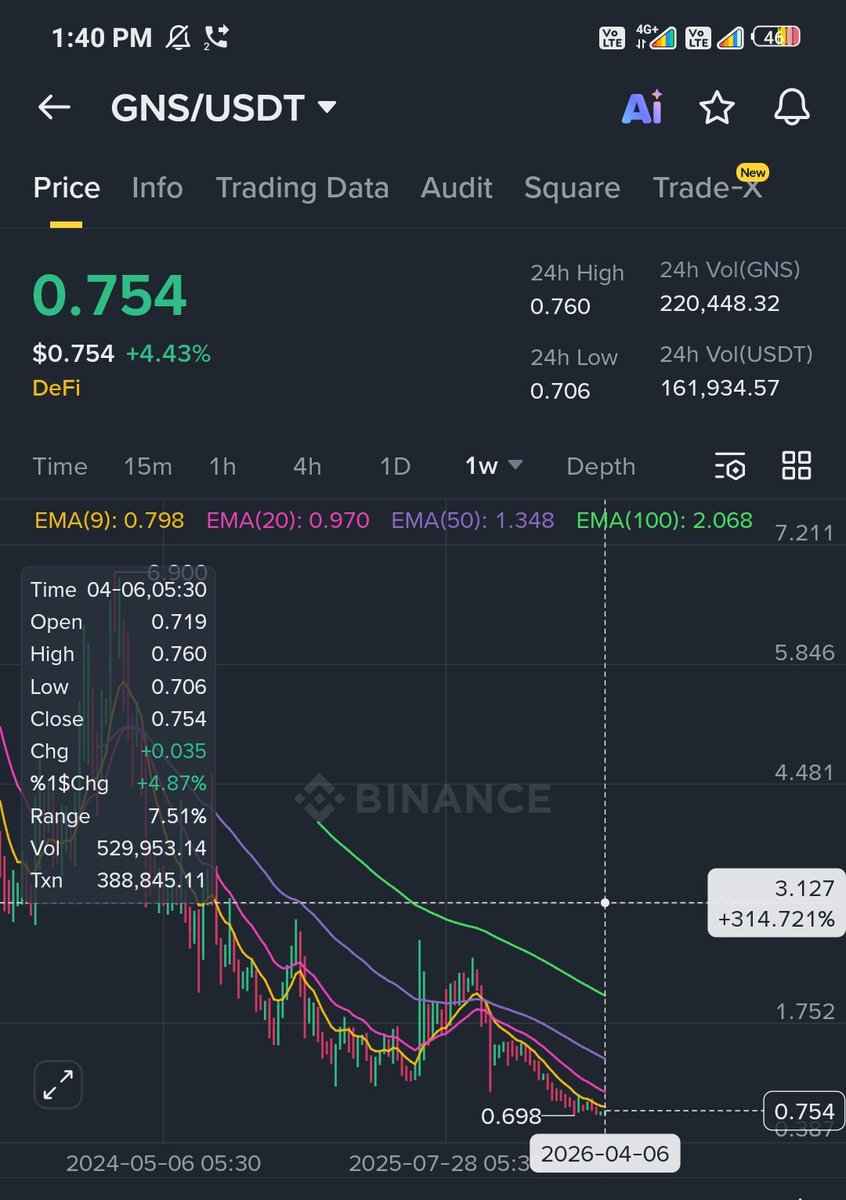
Task: Select the EMA(100) indicator label
Action: (x=663, y=520)
